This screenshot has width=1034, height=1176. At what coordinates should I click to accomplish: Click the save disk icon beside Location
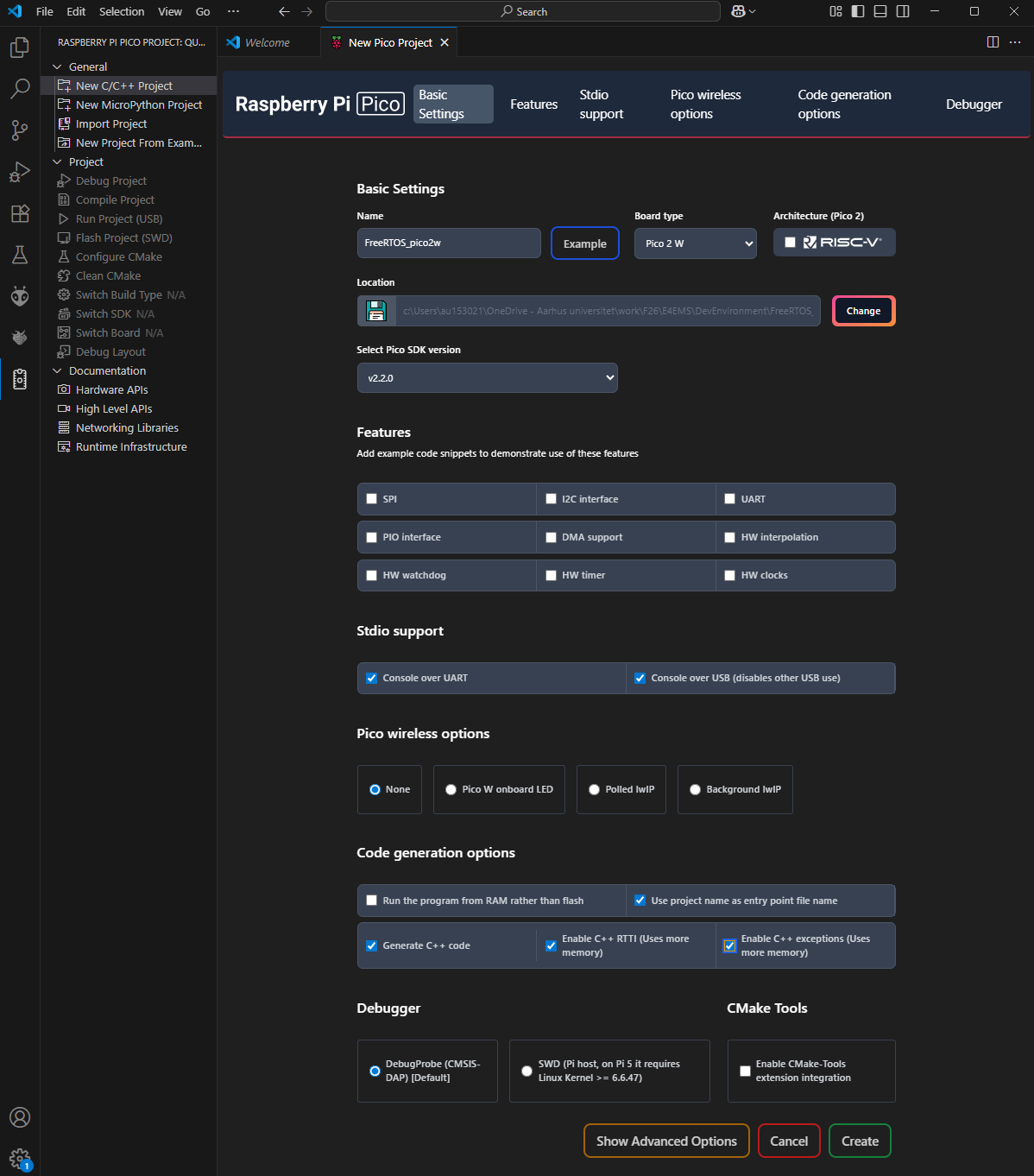(x=376, y=311)
